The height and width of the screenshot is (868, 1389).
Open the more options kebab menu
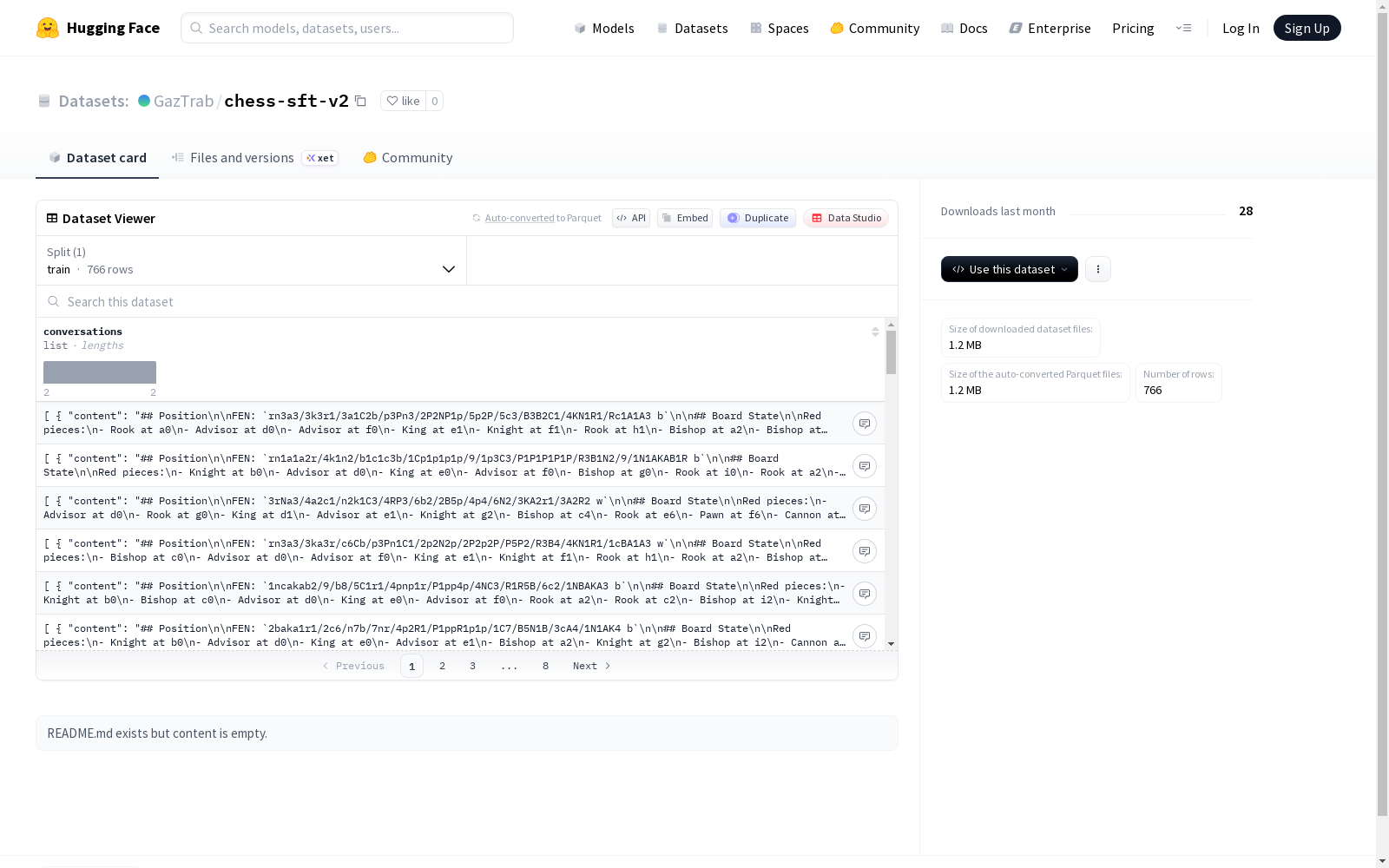click(x=1098, y=269)
